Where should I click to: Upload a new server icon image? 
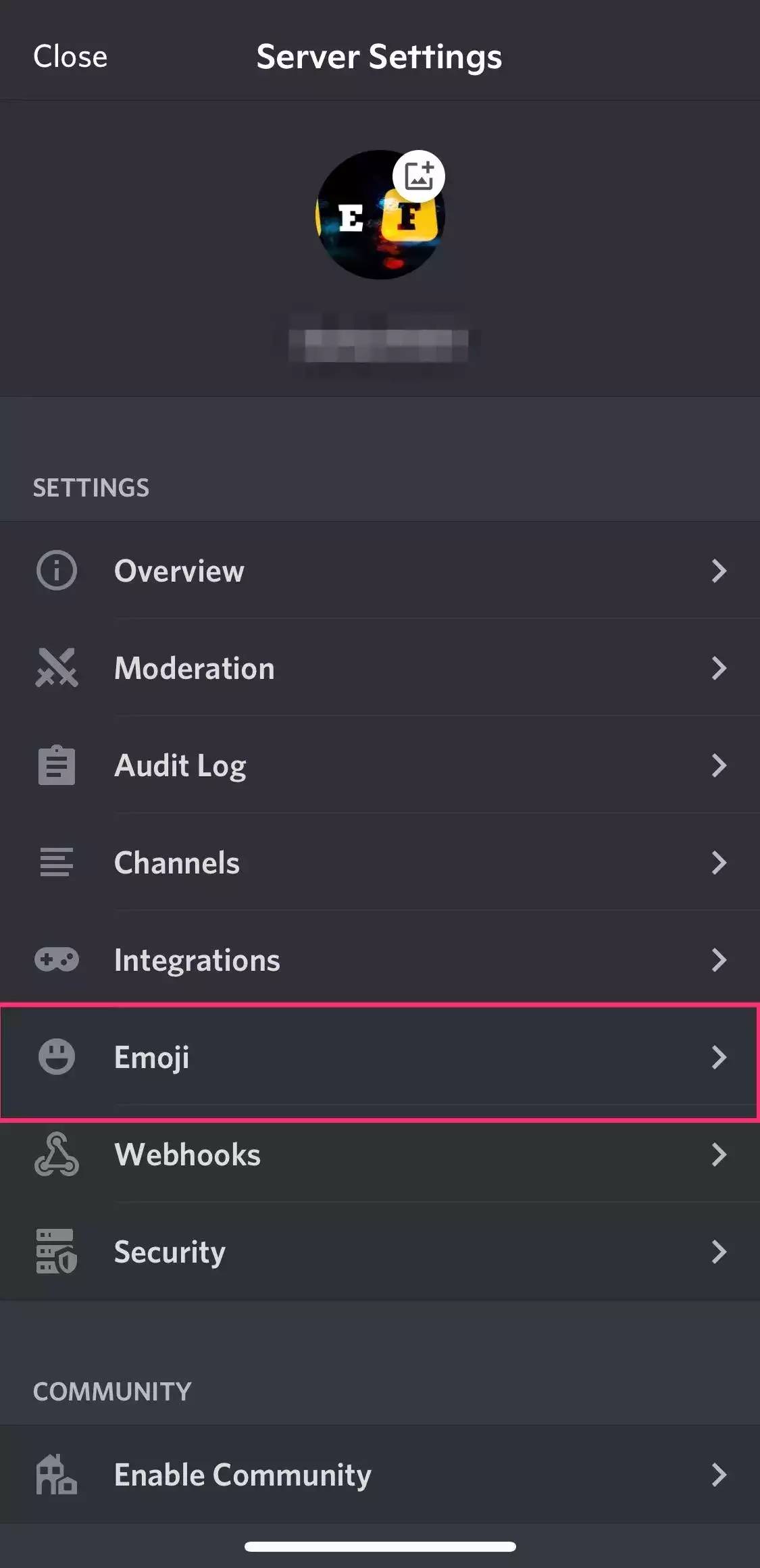419,176
